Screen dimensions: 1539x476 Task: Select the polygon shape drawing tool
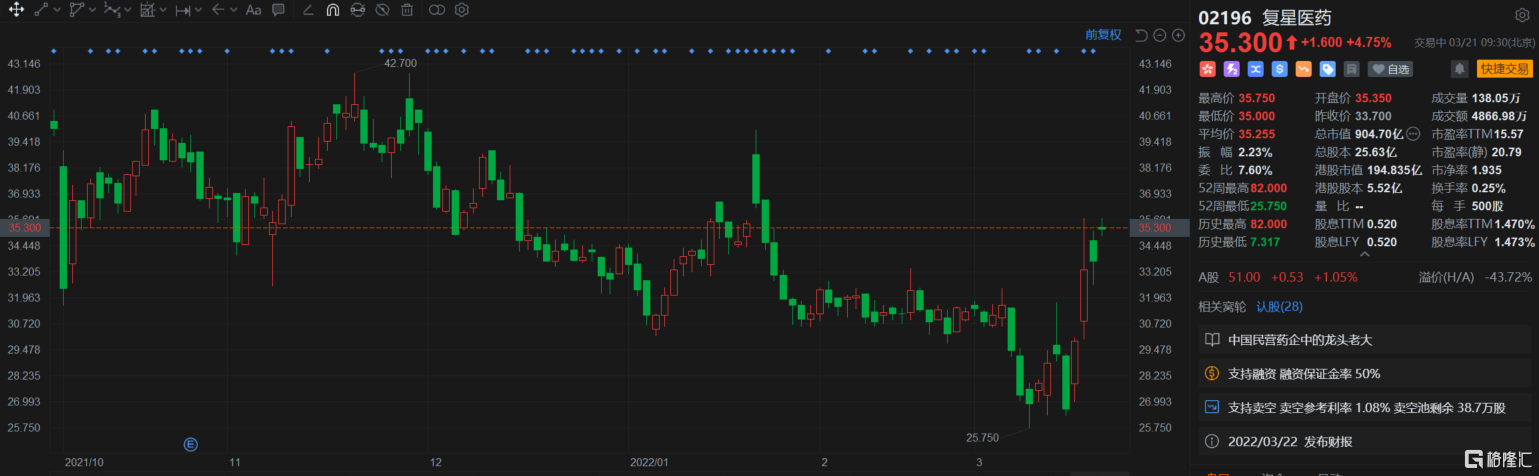[77, 10]
